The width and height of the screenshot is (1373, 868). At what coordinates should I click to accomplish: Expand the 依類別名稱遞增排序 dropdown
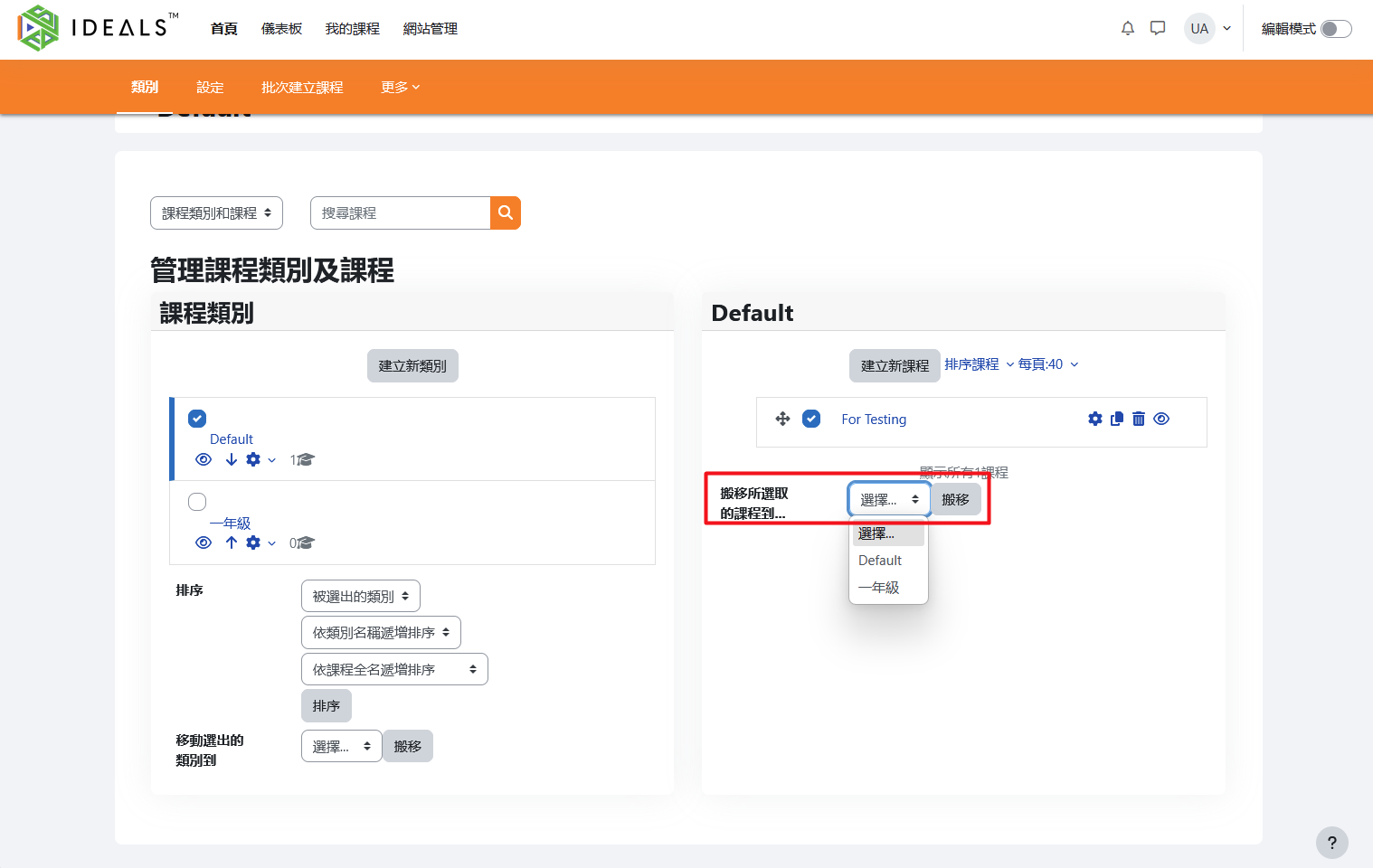[x=381, y=633]
